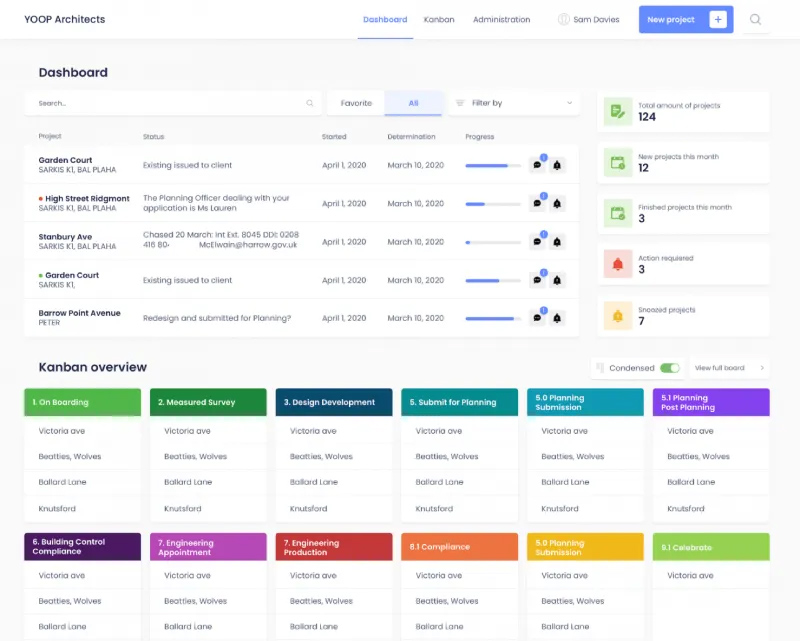Open the search magnifier in top bar
This screenshot has height=641, width=800.
click(x=756, y=19)
